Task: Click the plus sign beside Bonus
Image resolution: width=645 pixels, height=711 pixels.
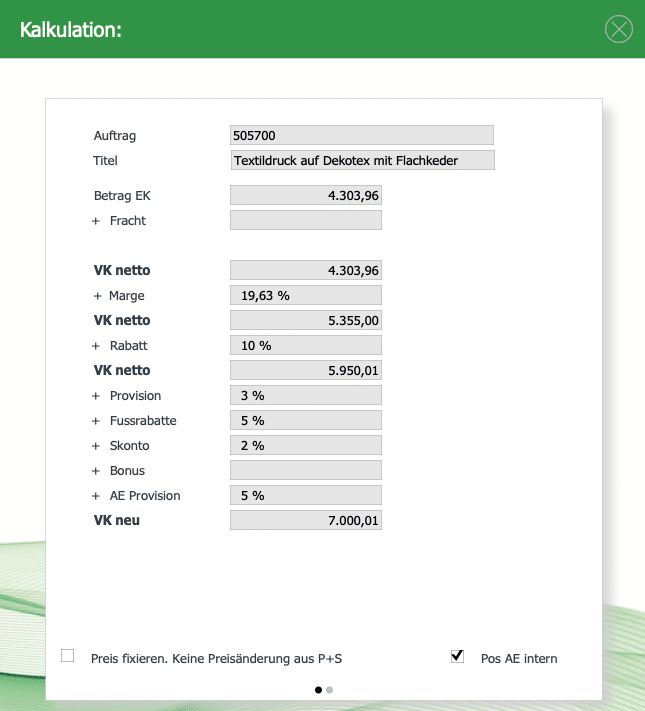Action: (x=96, y=471)
